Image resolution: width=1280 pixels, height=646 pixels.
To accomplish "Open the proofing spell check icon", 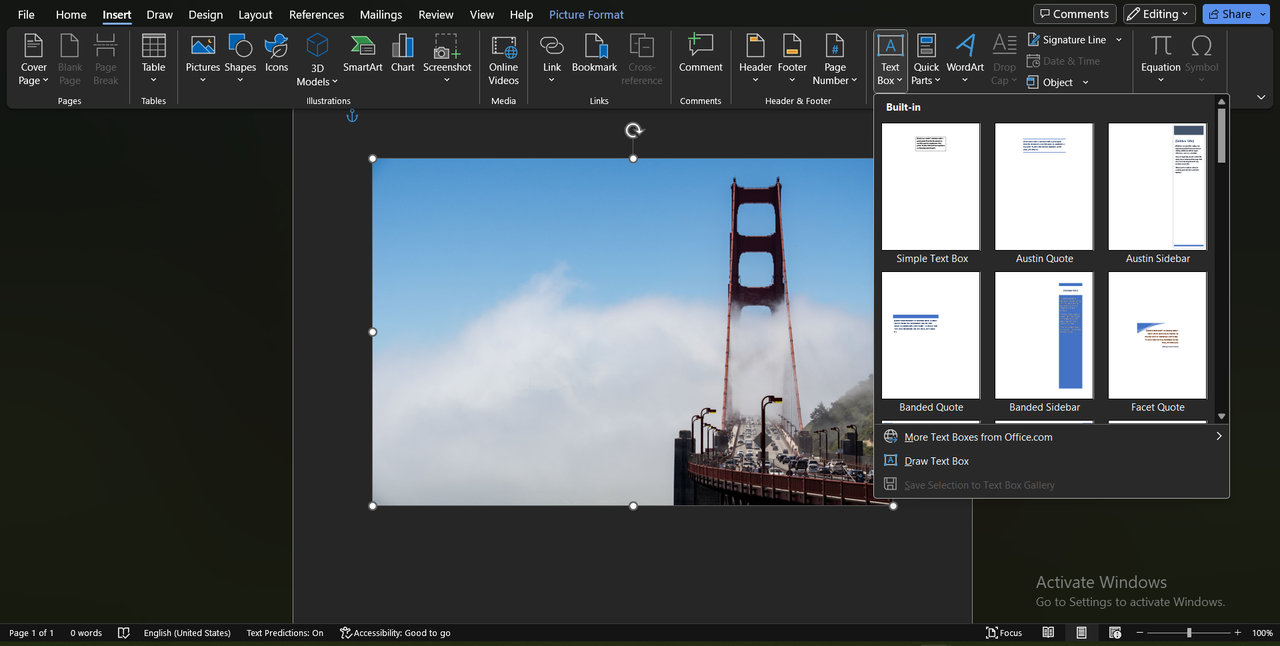I will coord(123,633).
